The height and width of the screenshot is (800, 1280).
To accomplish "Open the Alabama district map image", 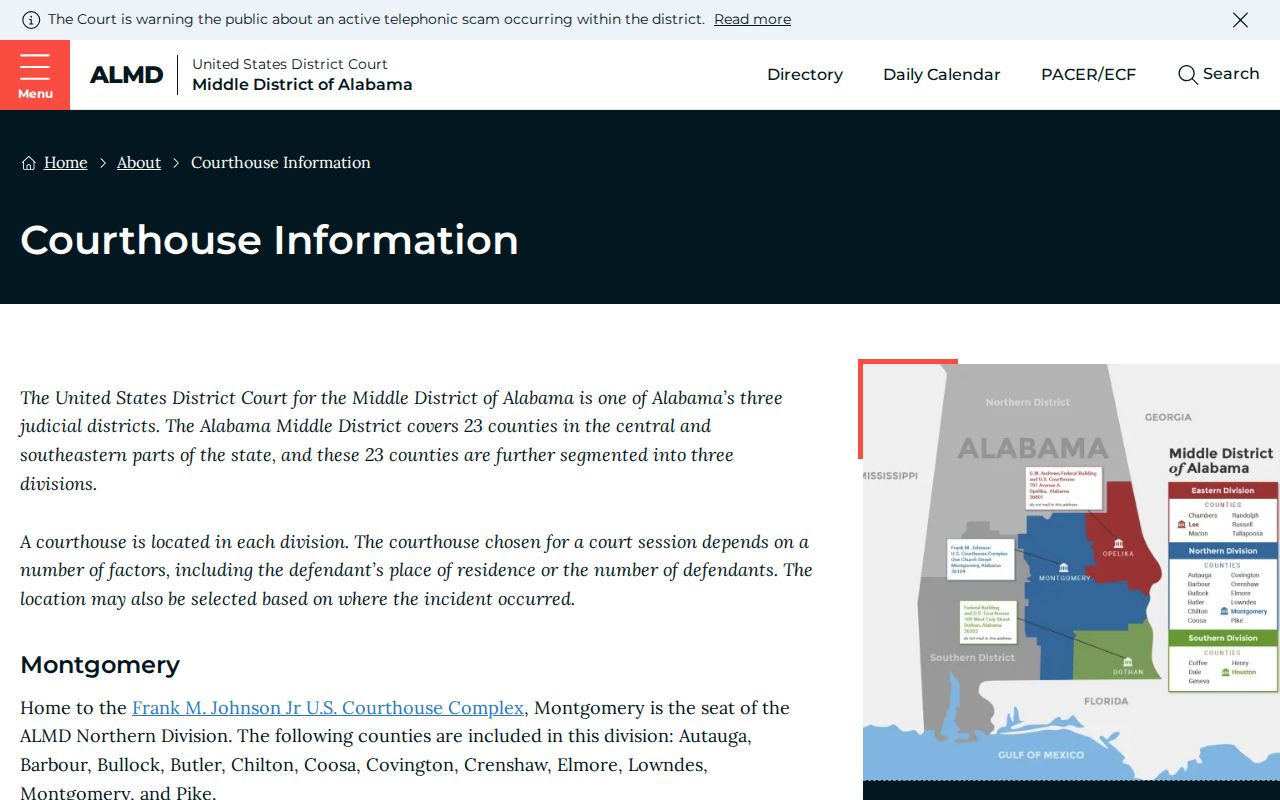I will [x=1071, y=572].
